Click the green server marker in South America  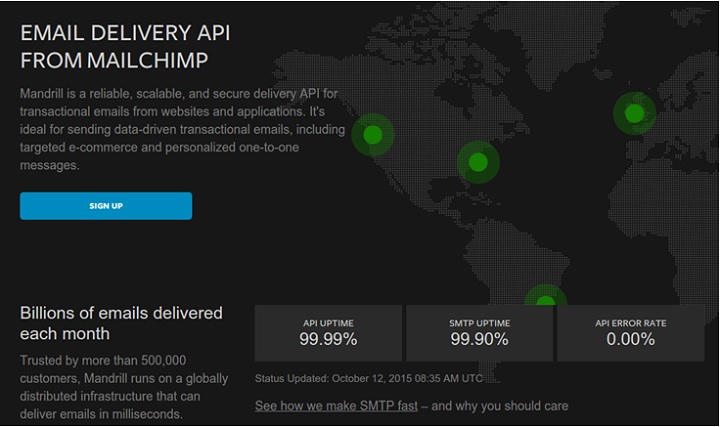tap(545, 300)
